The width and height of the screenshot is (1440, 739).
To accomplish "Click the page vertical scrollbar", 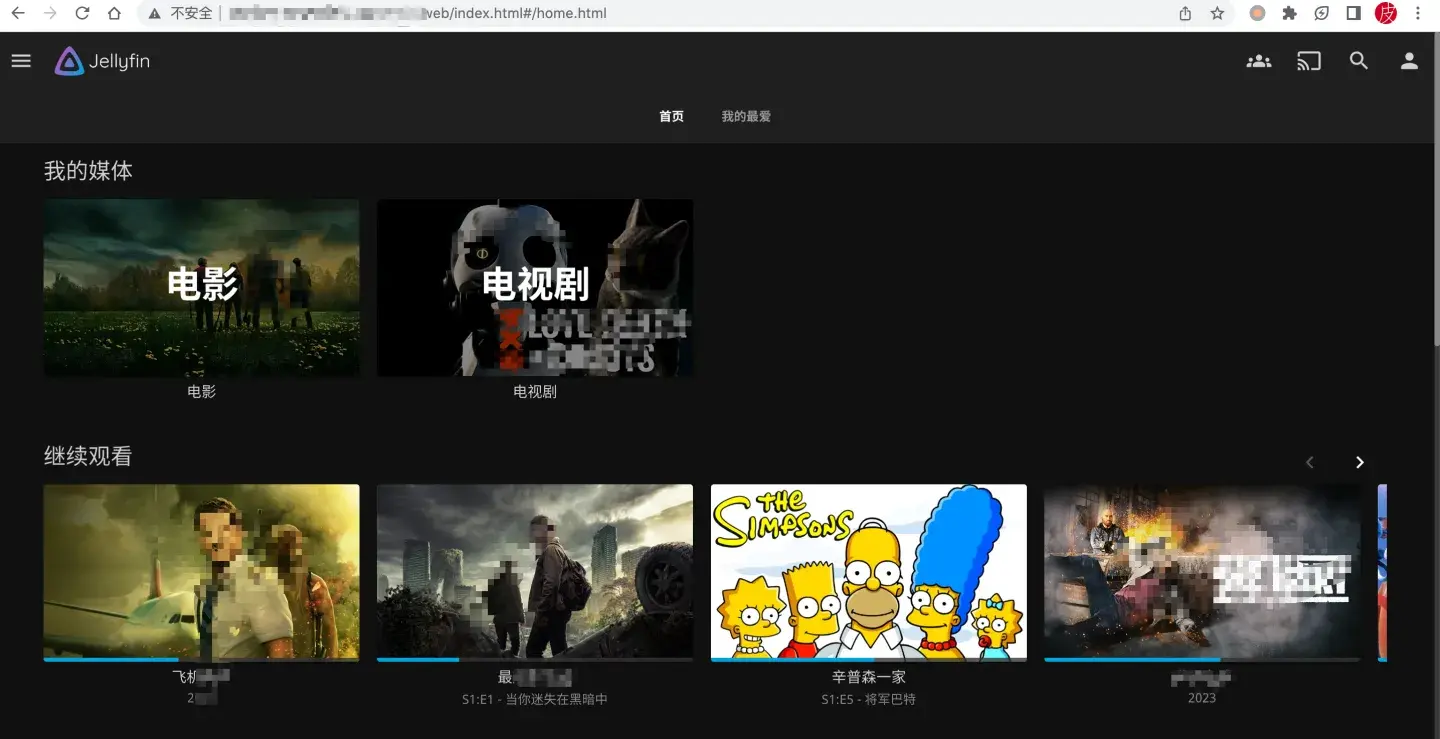I will coord(1435,190).
